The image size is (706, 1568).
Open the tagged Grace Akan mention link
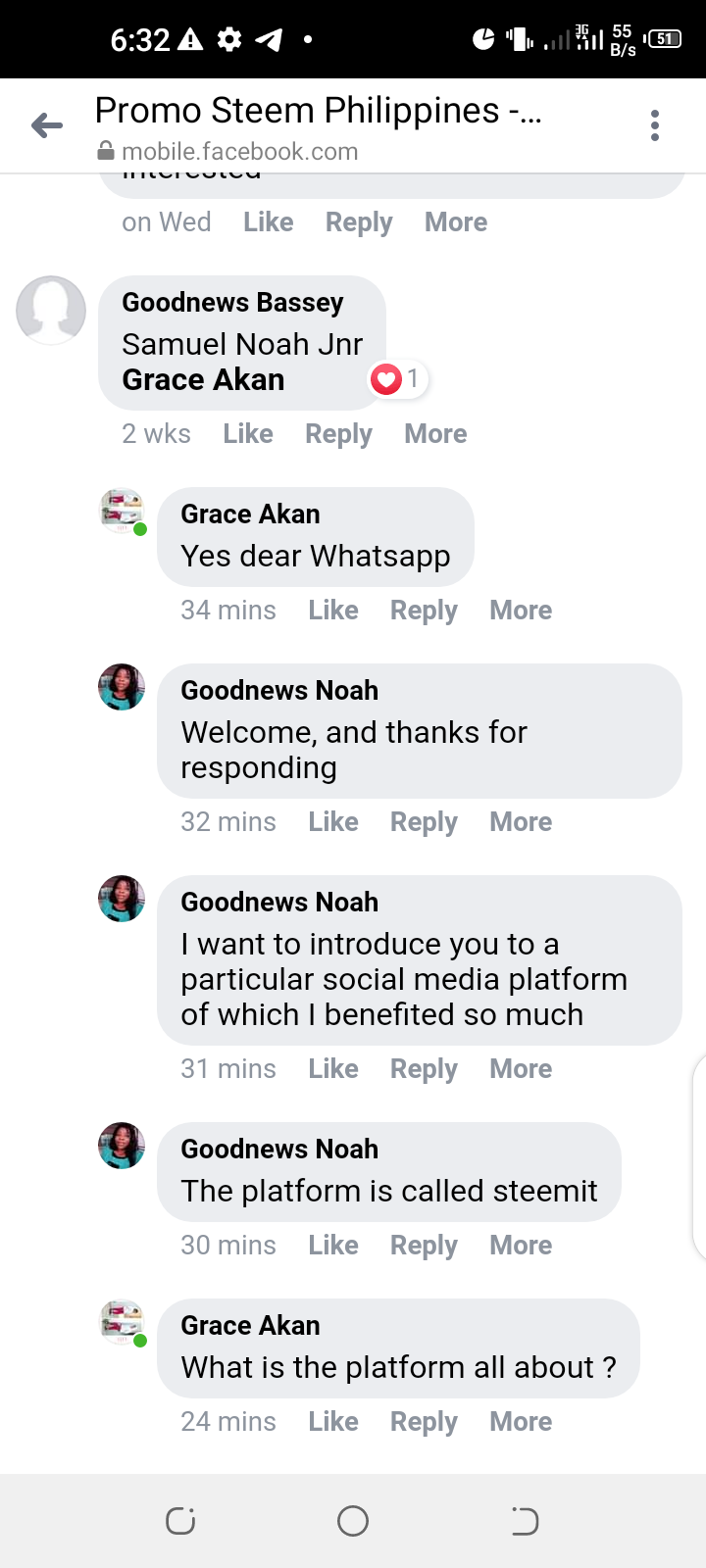coord(203,380)
